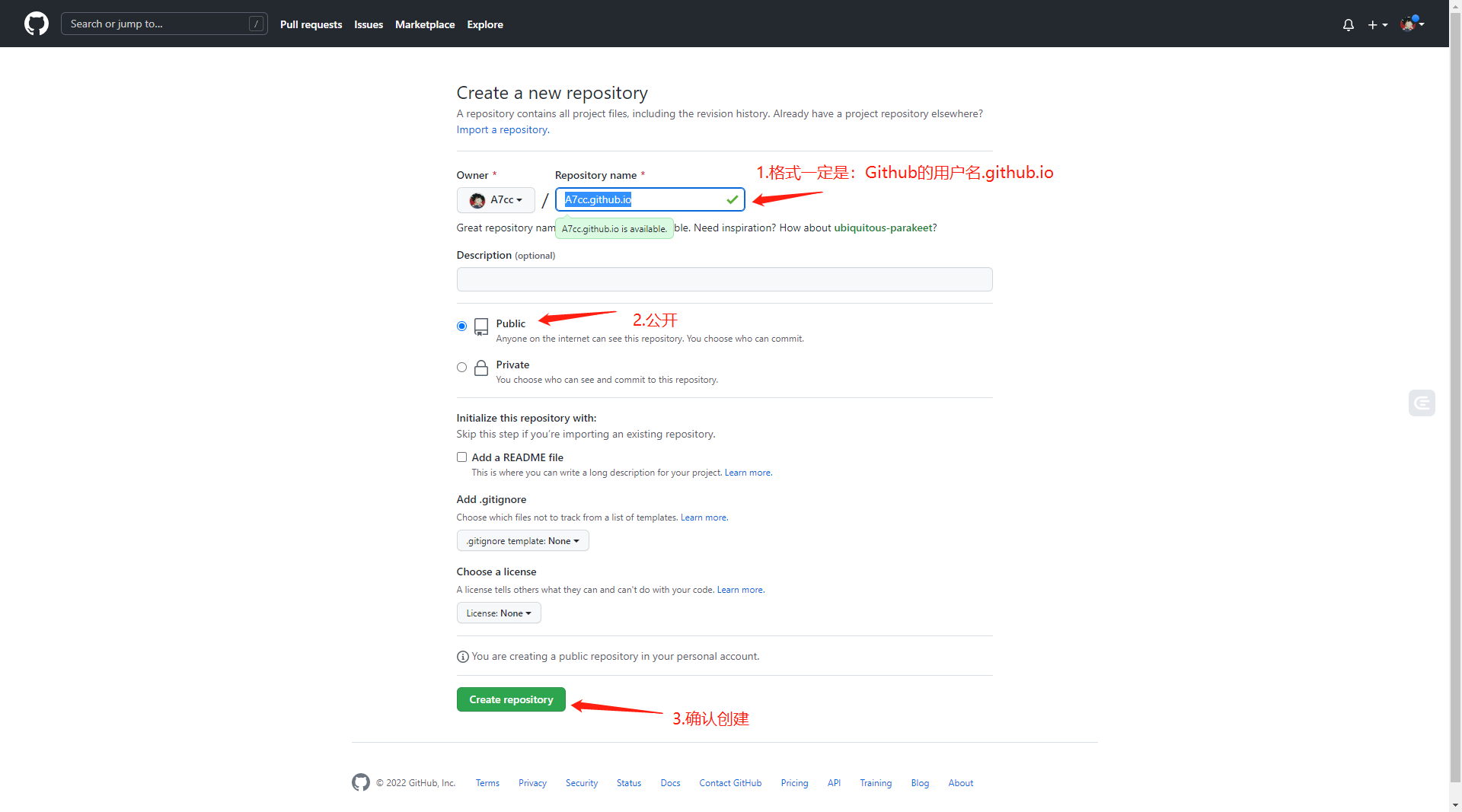Open the API footer link
This screenshot has height=812, width=1462.
tap(834, 783)
